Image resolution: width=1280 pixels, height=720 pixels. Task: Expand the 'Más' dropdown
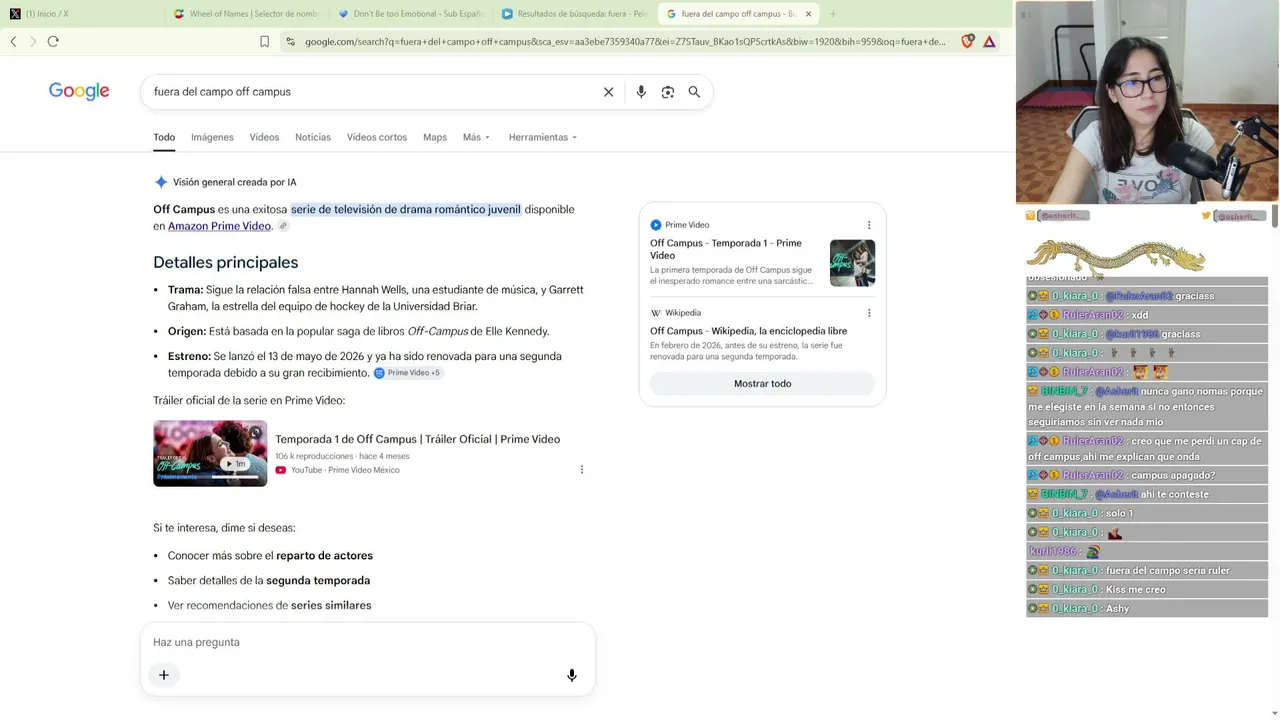476,137
